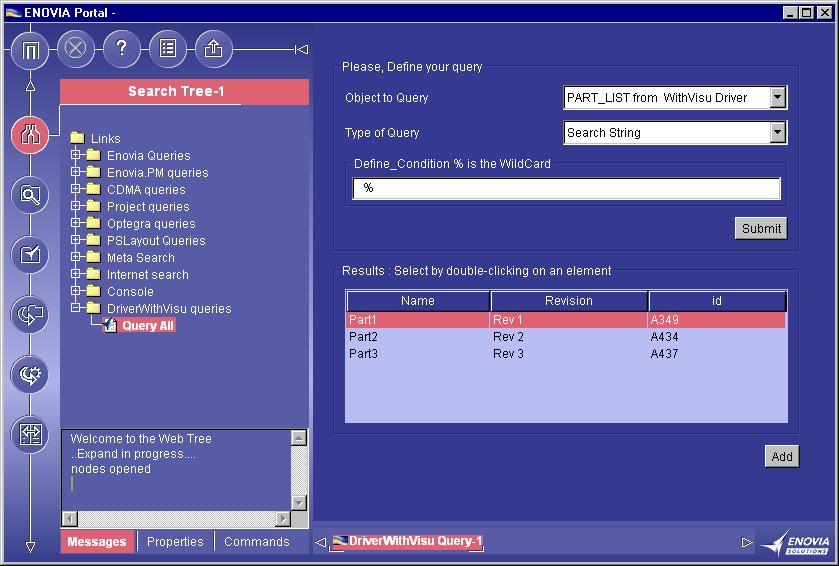Click the down arrow on sidebar rail
Viewport: 839px width, 566px height.
30,546
